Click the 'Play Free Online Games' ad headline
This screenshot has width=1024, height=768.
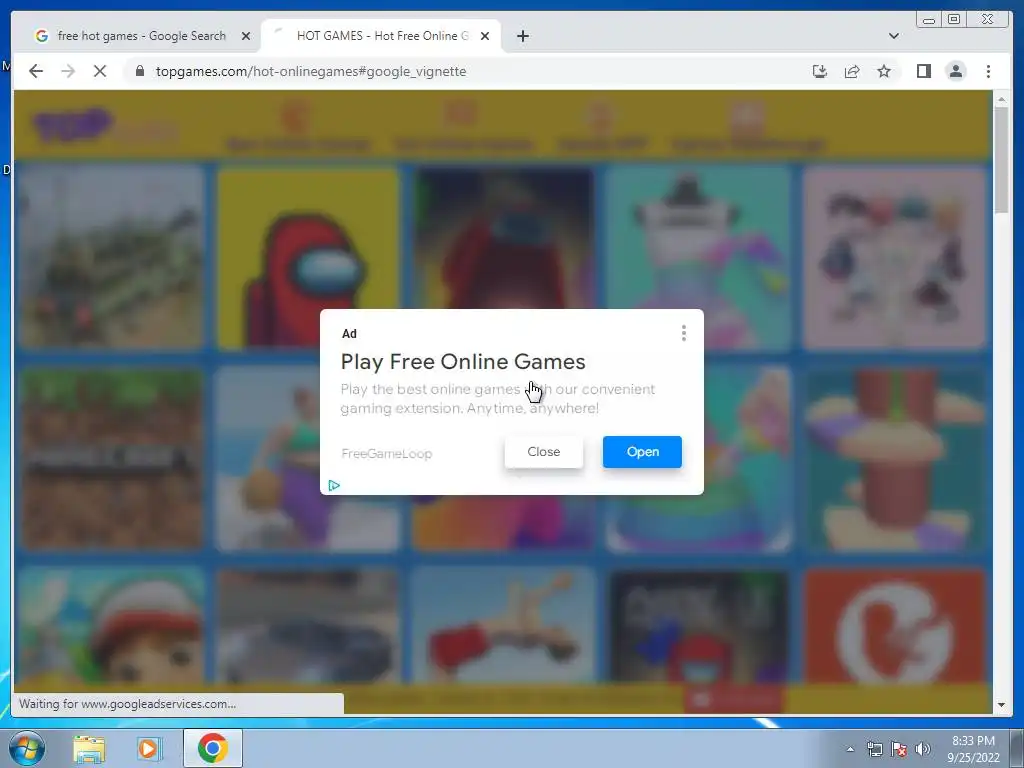(463, 361)
